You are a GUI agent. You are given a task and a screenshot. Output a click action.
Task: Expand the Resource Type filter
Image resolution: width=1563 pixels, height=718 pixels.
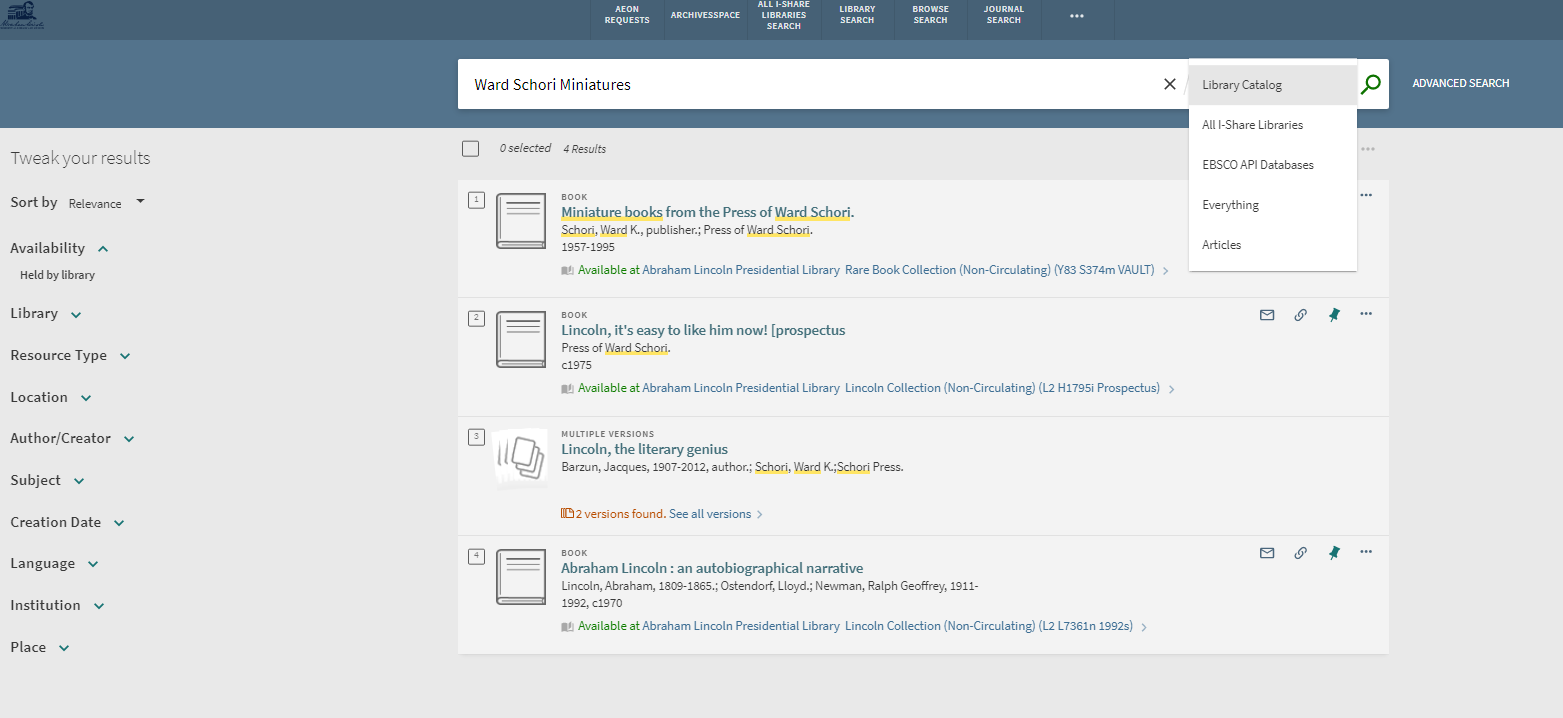(x=70, y=356)
